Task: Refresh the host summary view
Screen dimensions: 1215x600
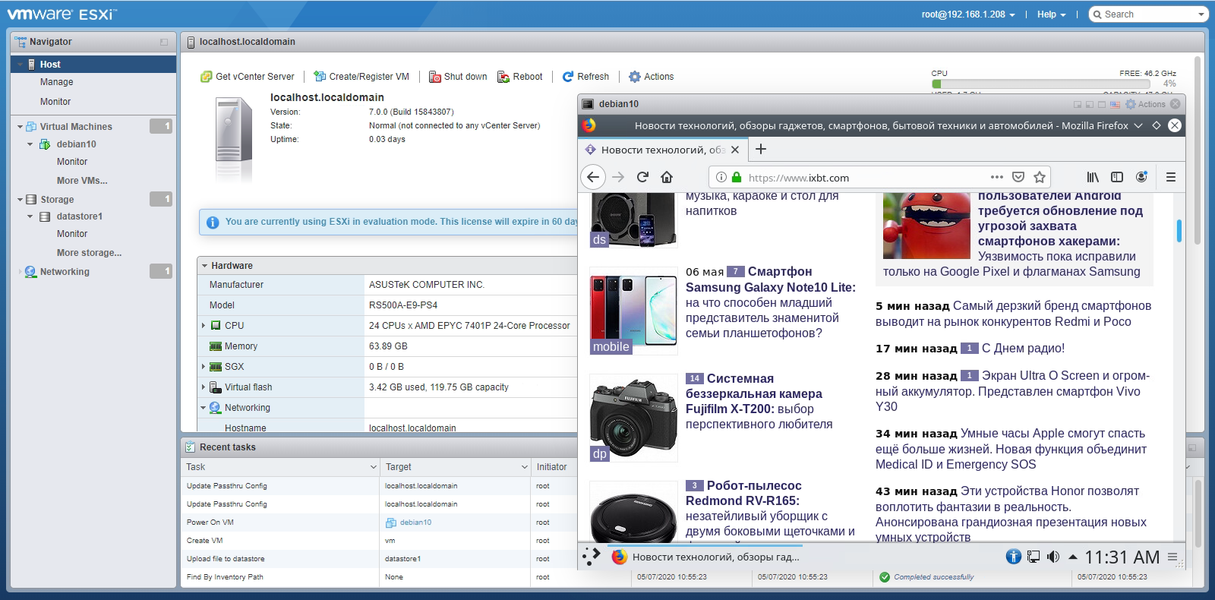Action: 585,76
